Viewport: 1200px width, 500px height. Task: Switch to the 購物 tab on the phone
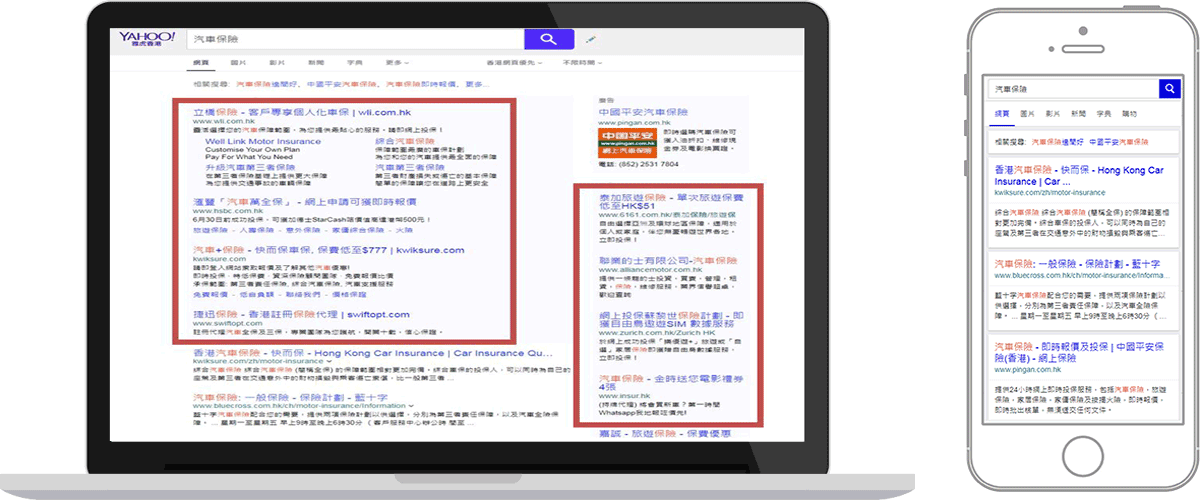(x=1130, y=115)
